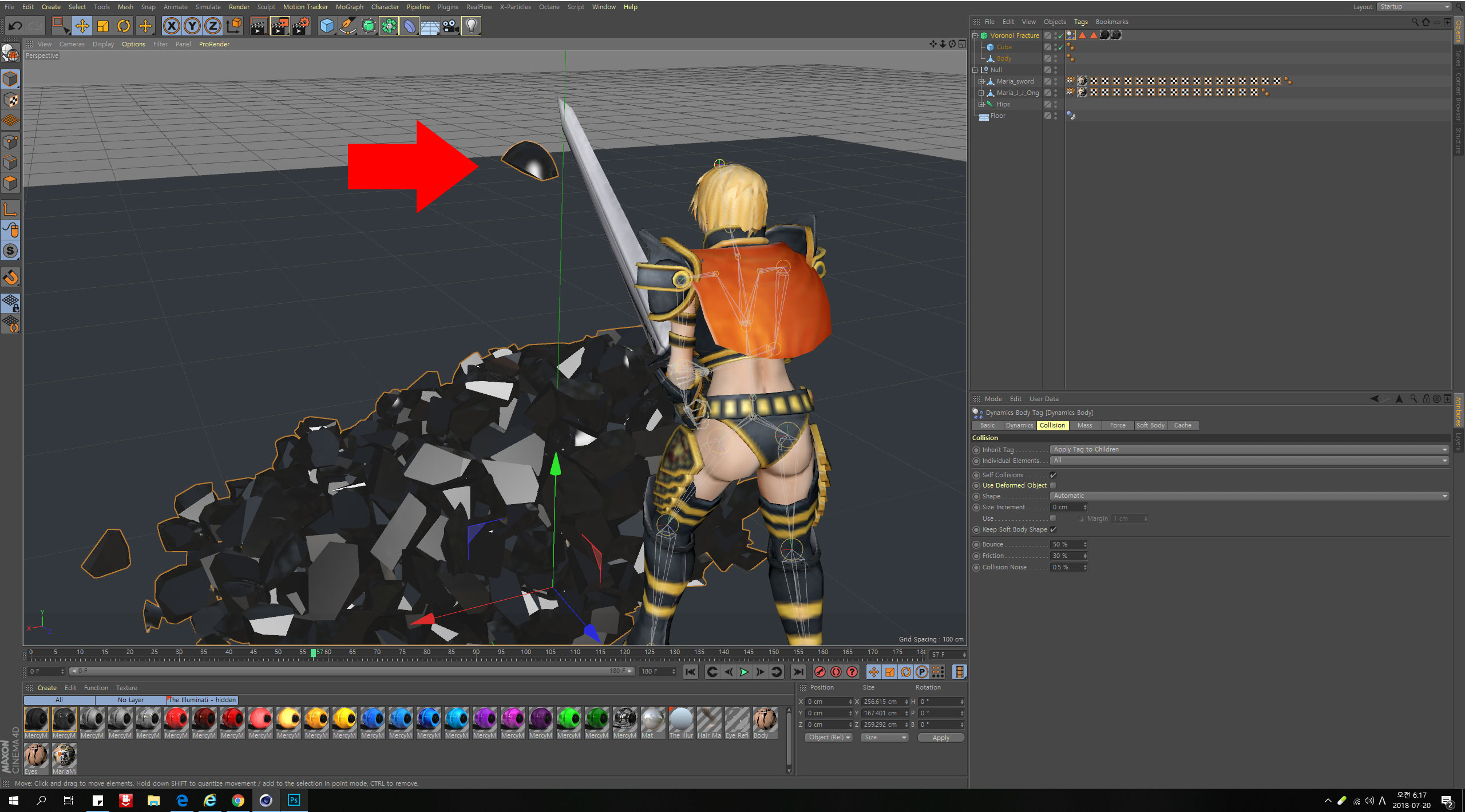Click the Friction 30 % value field
This screenshot has width=1465, height=812.
pos(1068,556)
